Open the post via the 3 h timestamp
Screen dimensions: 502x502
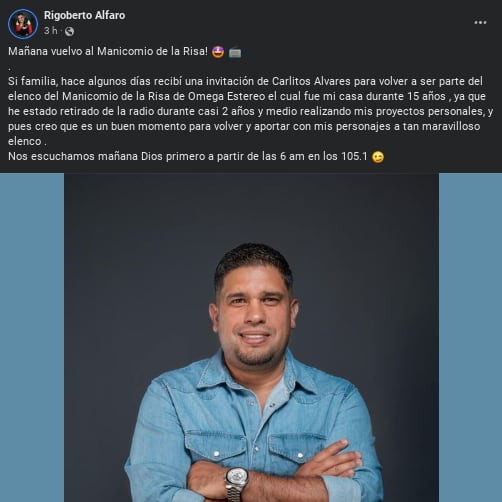pos(51,31)
